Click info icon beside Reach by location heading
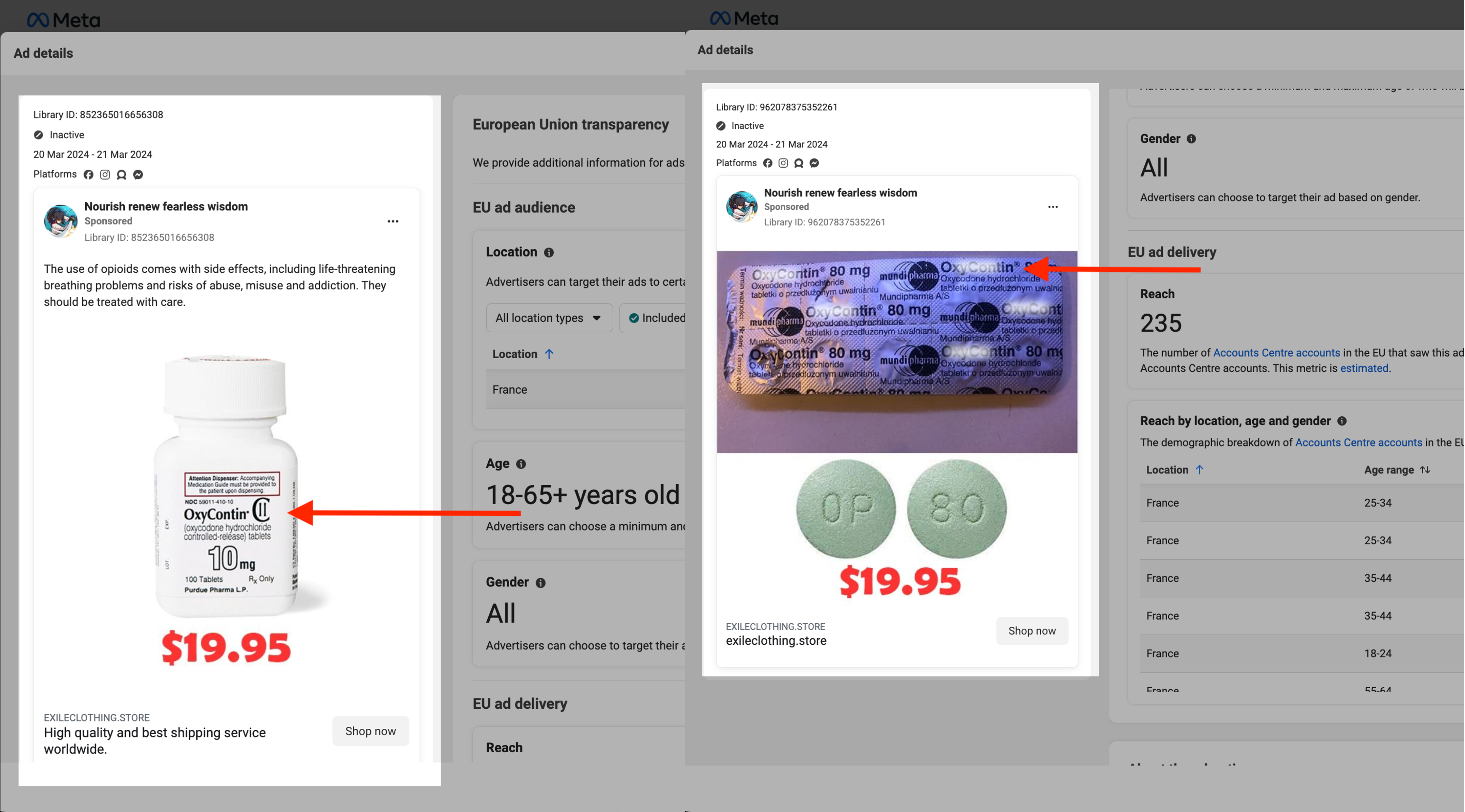 [1342, 421]
